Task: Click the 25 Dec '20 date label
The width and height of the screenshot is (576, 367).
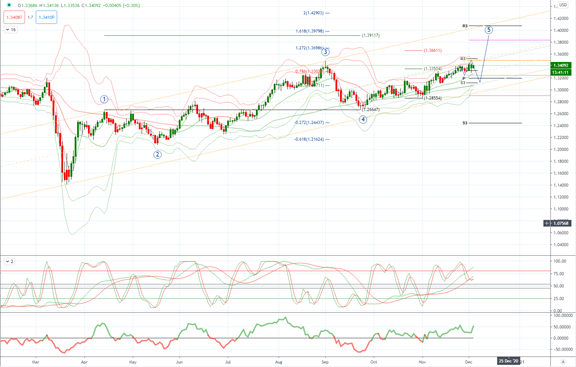Action: [509, 361]
